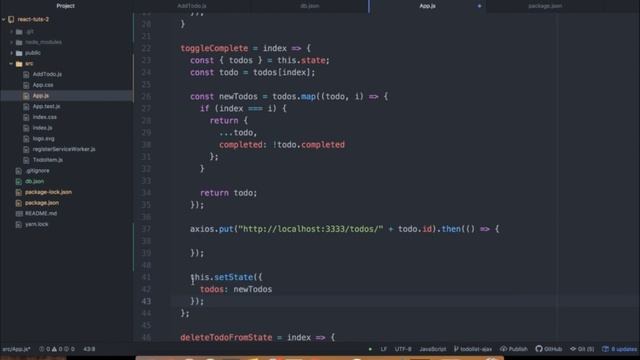Image resolution: width=640 pixels, height=360 pixels.
Task: Collapse the react-tuts-2 project root
Action: tap(4, 19)
